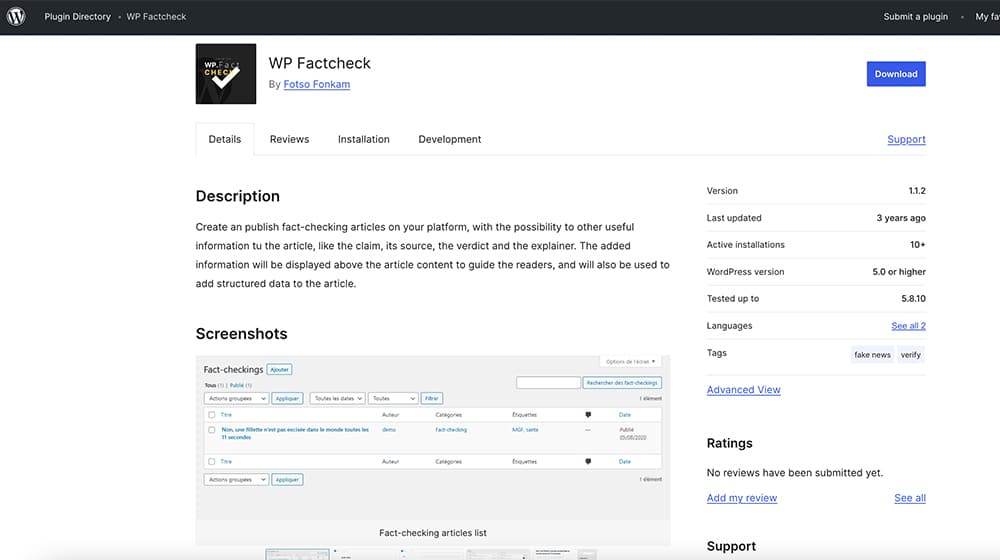Click the version value 1.1.2
The image size is (1000, 560).
(x=917, y=191)
